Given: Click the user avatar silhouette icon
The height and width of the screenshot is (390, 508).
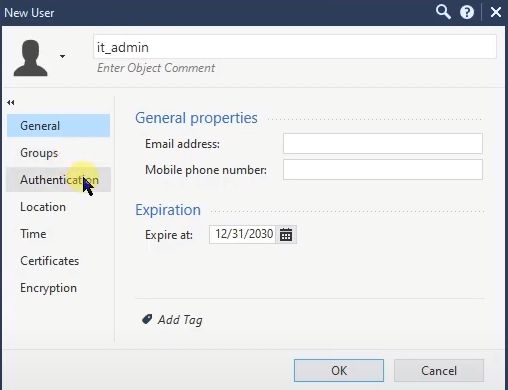Looking at the screenshot, I should [x=30, y=58].
